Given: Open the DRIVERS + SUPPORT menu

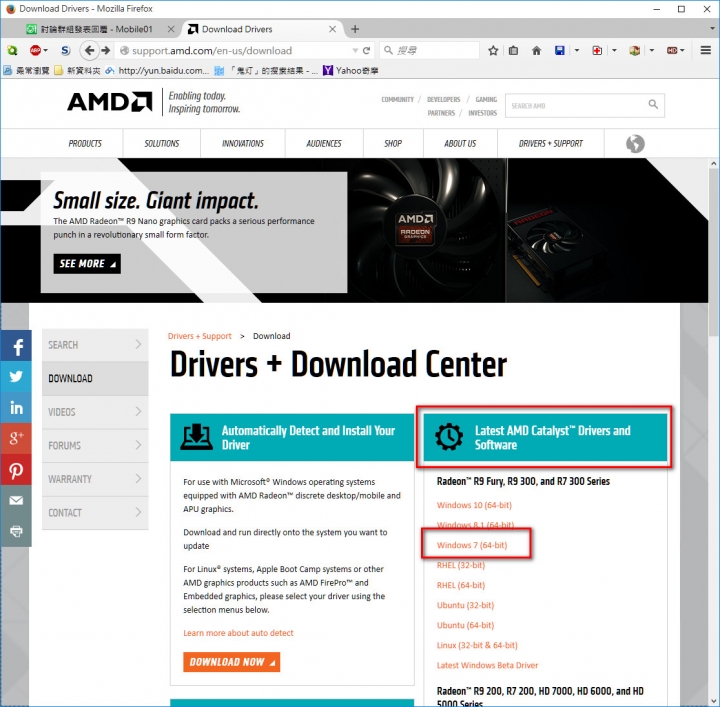Looking at the screenshot, I should coord(551,144).
